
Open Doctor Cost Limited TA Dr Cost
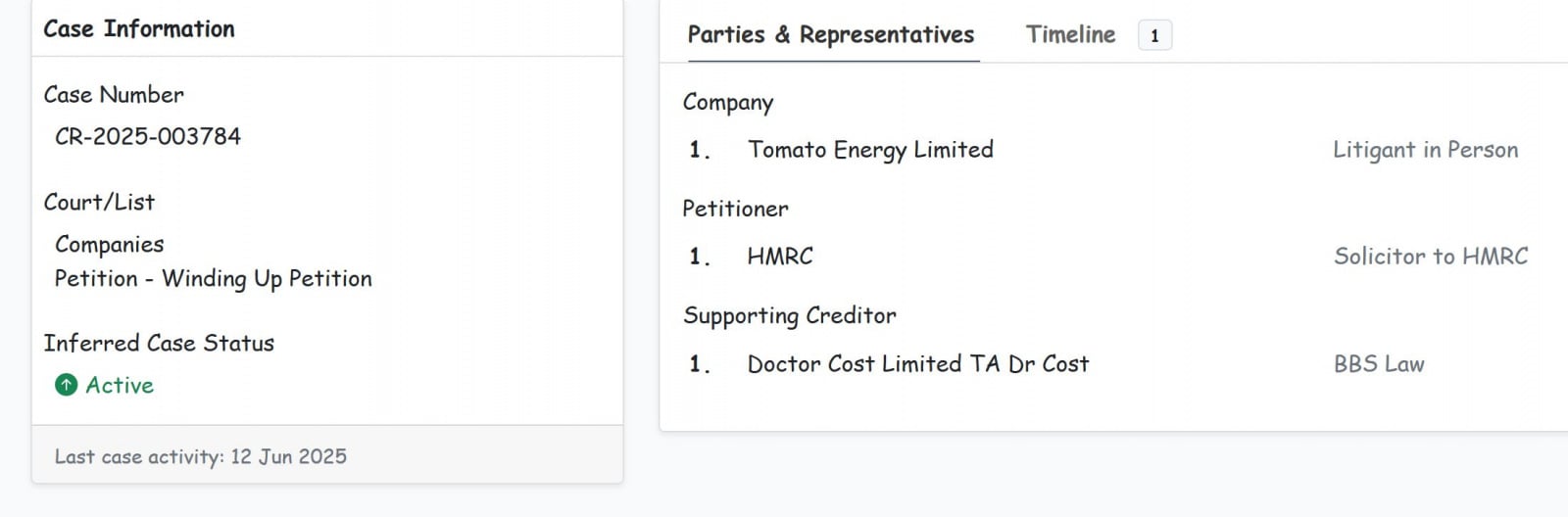click(x=918, y=364)
